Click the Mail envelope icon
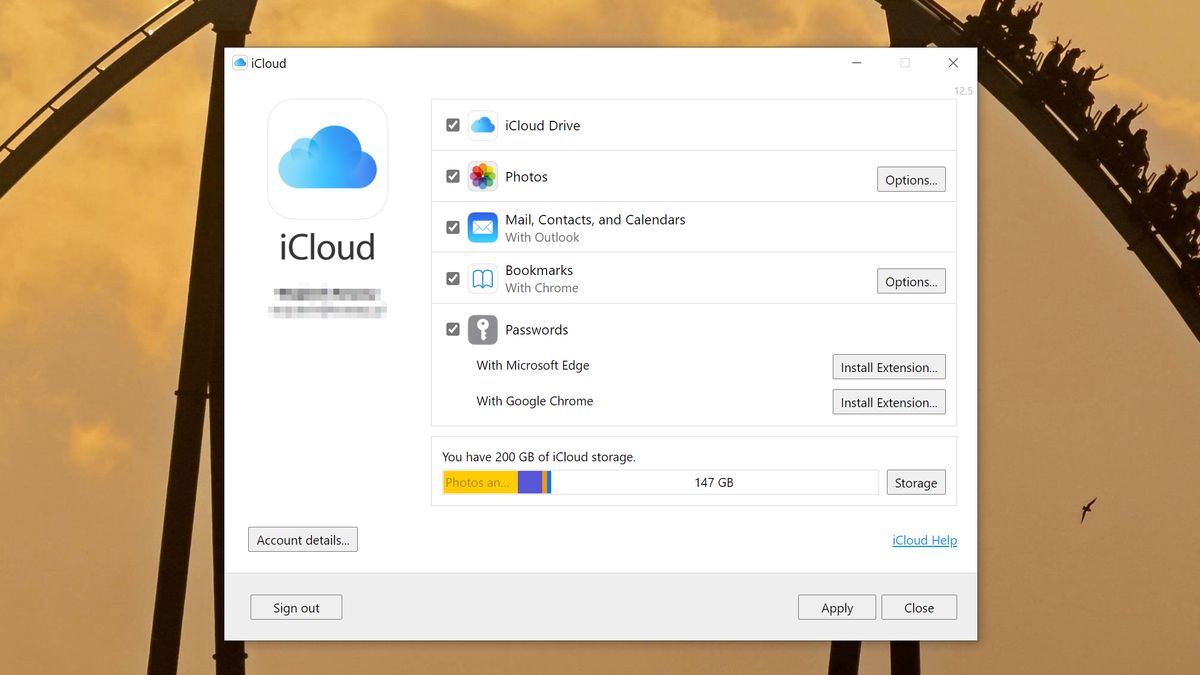Screen dimensions: 1200x675 point(482,227)
